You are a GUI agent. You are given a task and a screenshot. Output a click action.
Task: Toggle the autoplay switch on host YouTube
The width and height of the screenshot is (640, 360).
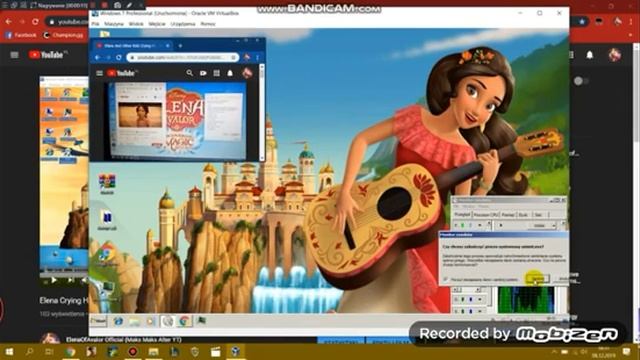click(x=580, y=81)
